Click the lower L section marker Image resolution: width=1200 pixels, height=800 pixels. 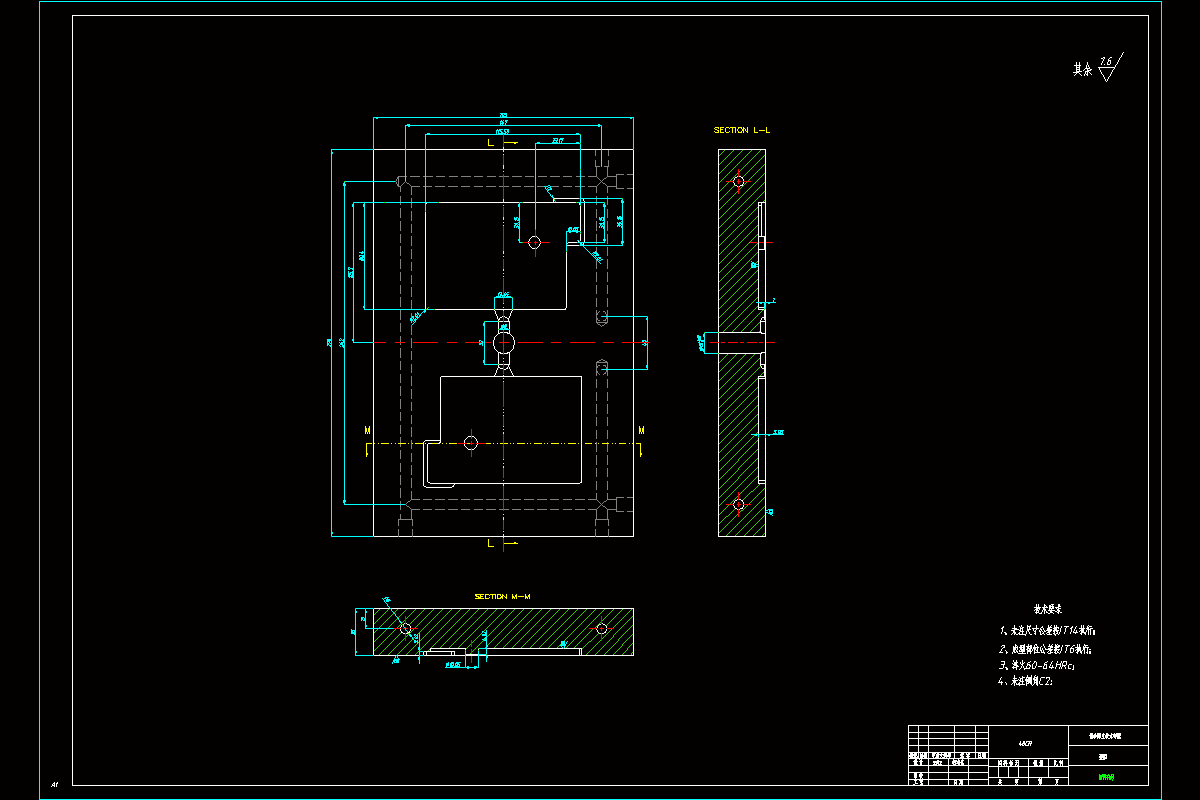(490, 544)
